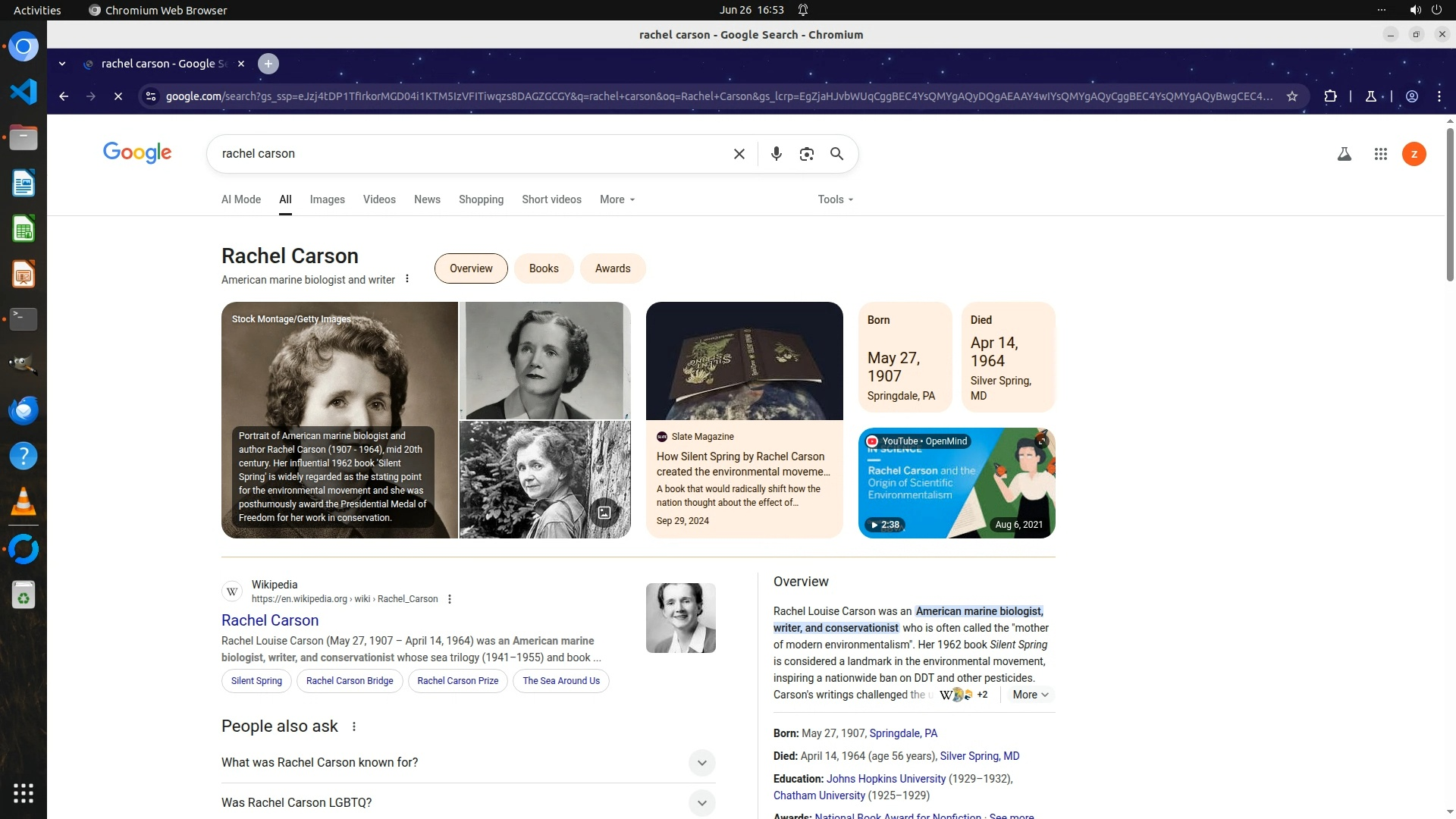This screenshot has width=1456, height=819.
Task: Open Chromium extensions puzzle icon
Action: [1330, 96]
